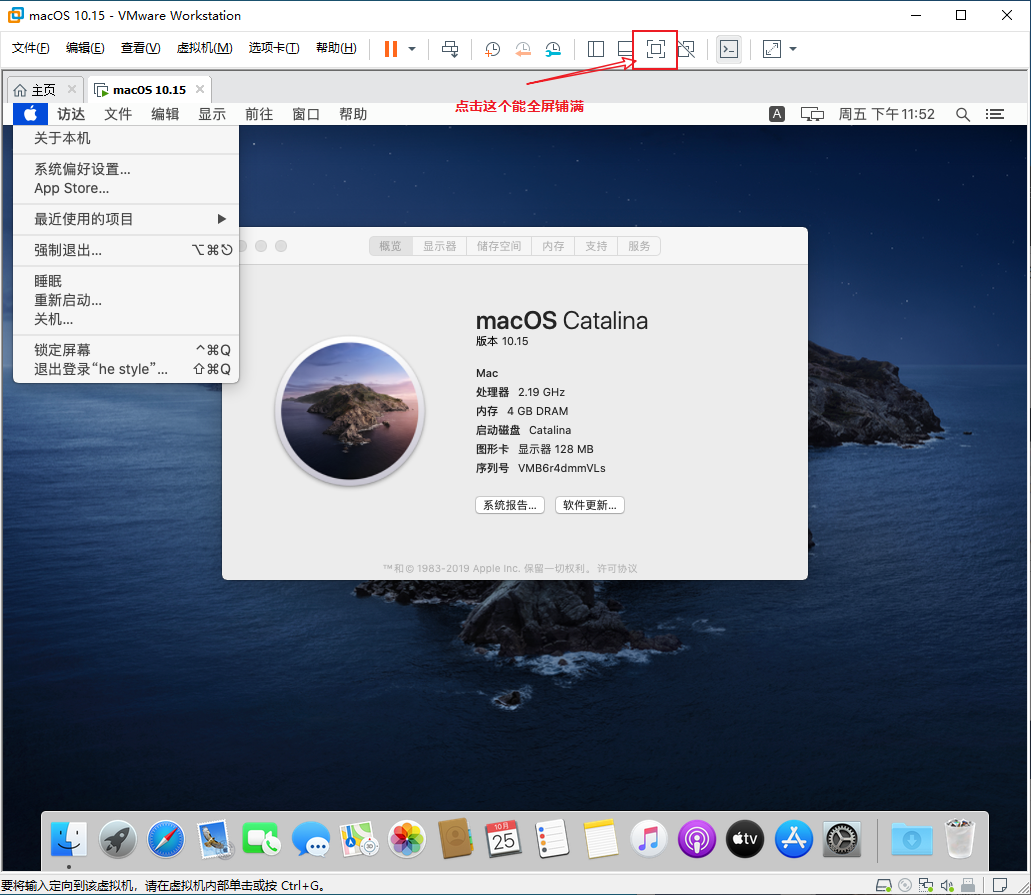Viewport: 1031px width, 895px height.
Task: Toggle the library sidebar view icon
Action: point(596,49)
